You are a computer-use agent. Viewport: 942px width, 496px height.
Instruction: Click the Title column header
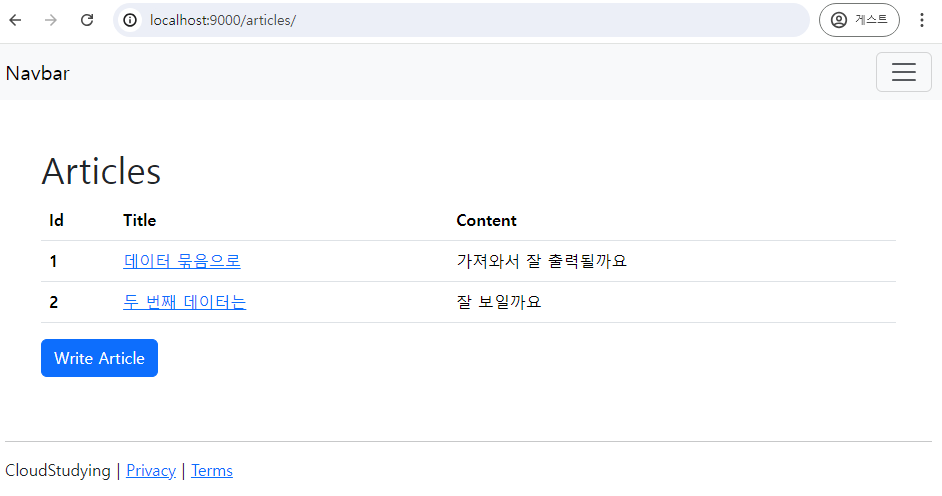[139, 220]
